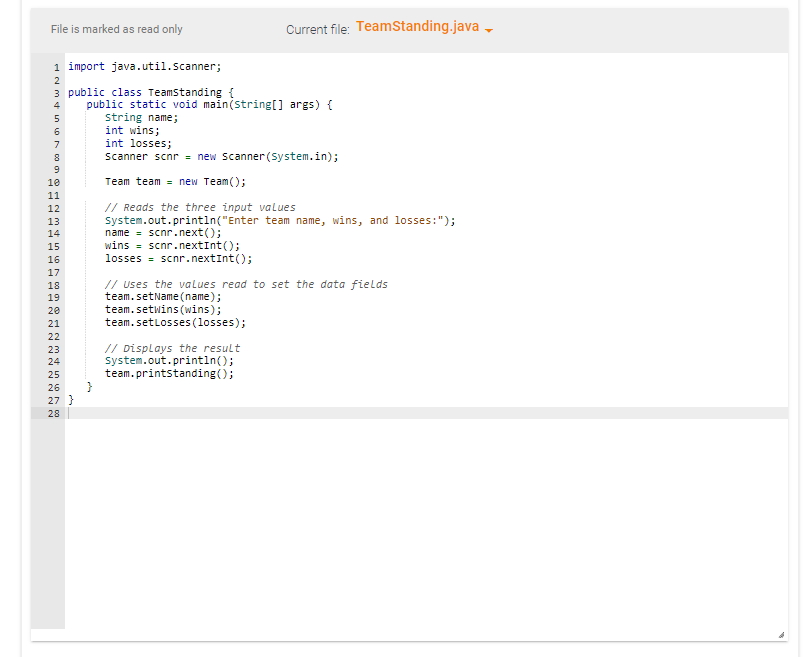
Task: Click the new Team() expression on line 10
Action: [x=214, y=181]
